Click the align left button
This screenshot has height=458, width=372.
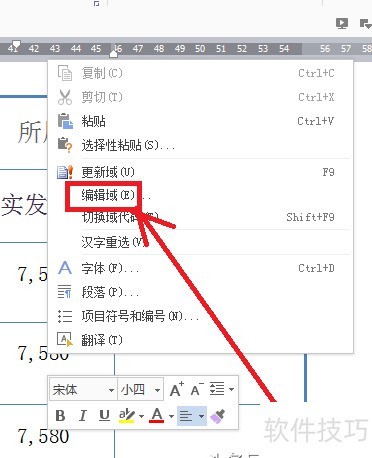[186, 416]
